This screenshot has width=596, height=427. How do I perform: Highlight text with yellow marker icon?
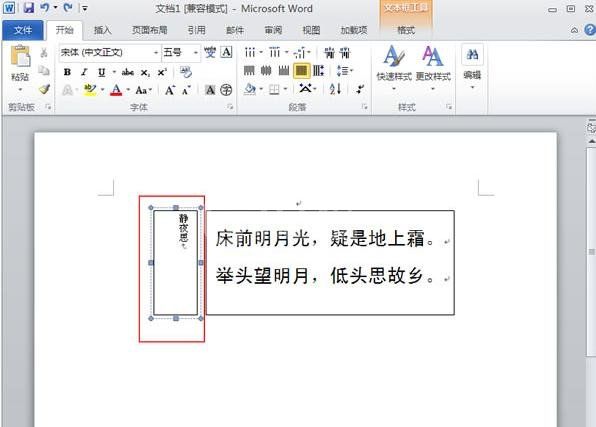(90, 90)
